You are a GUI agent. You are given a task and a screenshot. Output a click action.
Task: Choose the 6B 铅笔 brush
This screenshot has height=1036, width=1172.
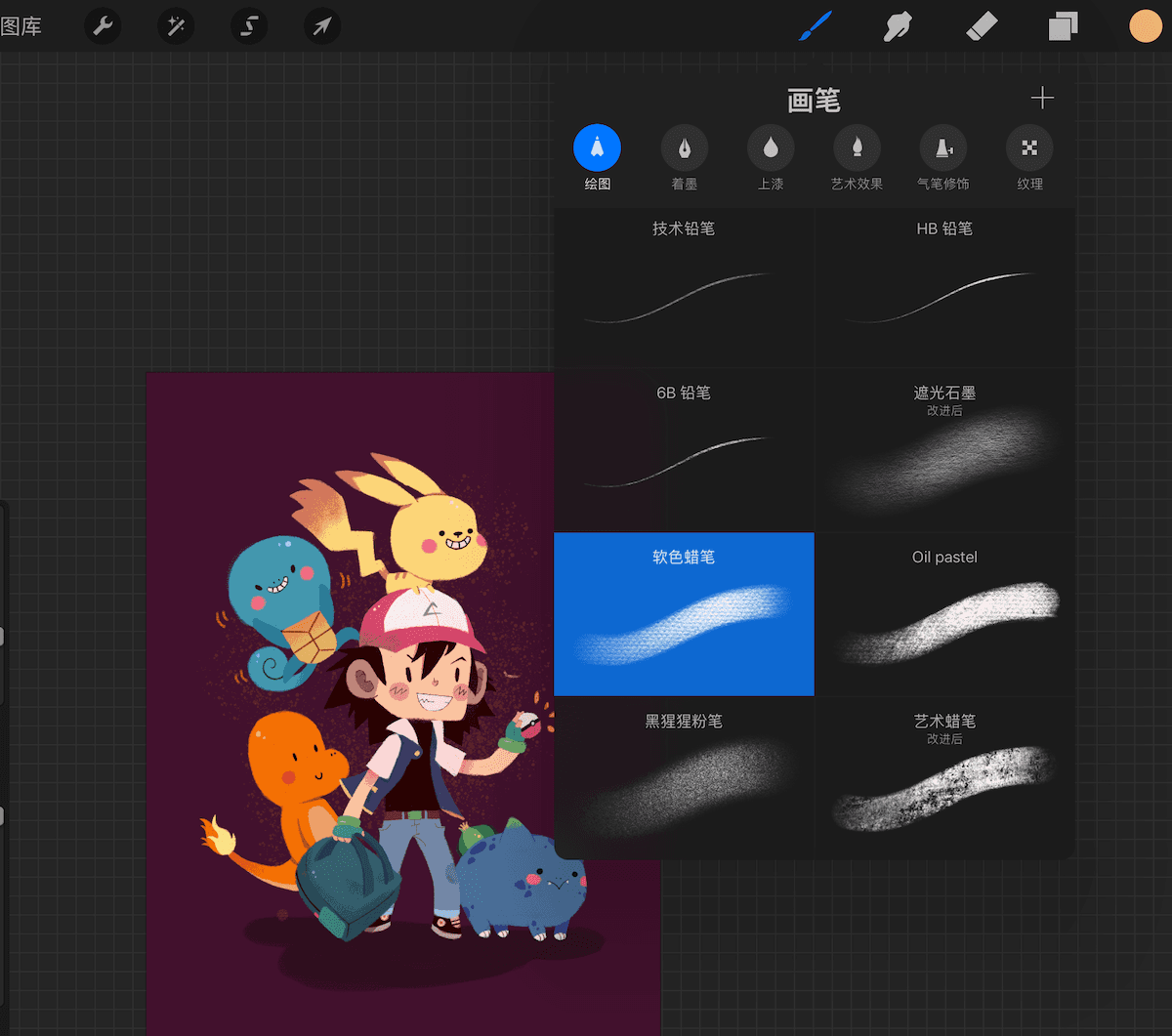684,450
